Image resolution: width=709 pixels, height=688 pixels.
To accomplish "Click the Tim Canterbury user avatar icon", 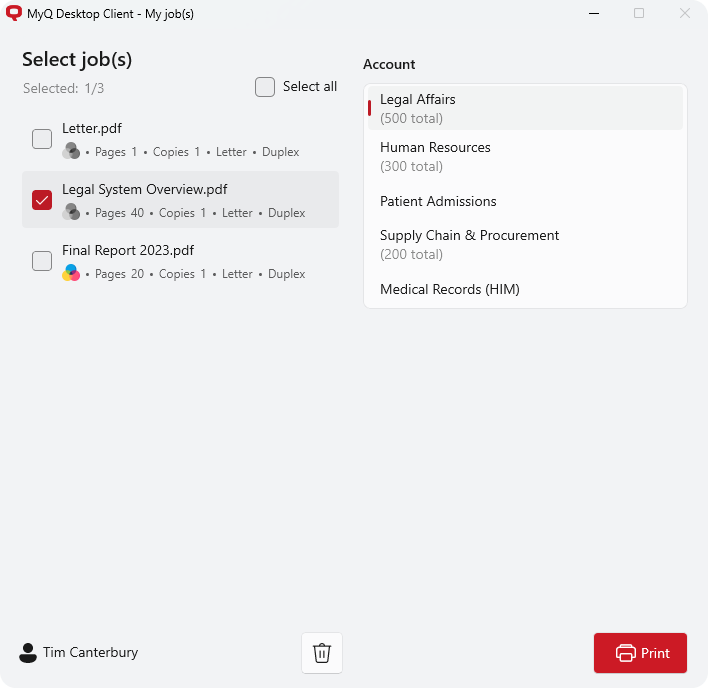I will [28, 653].
